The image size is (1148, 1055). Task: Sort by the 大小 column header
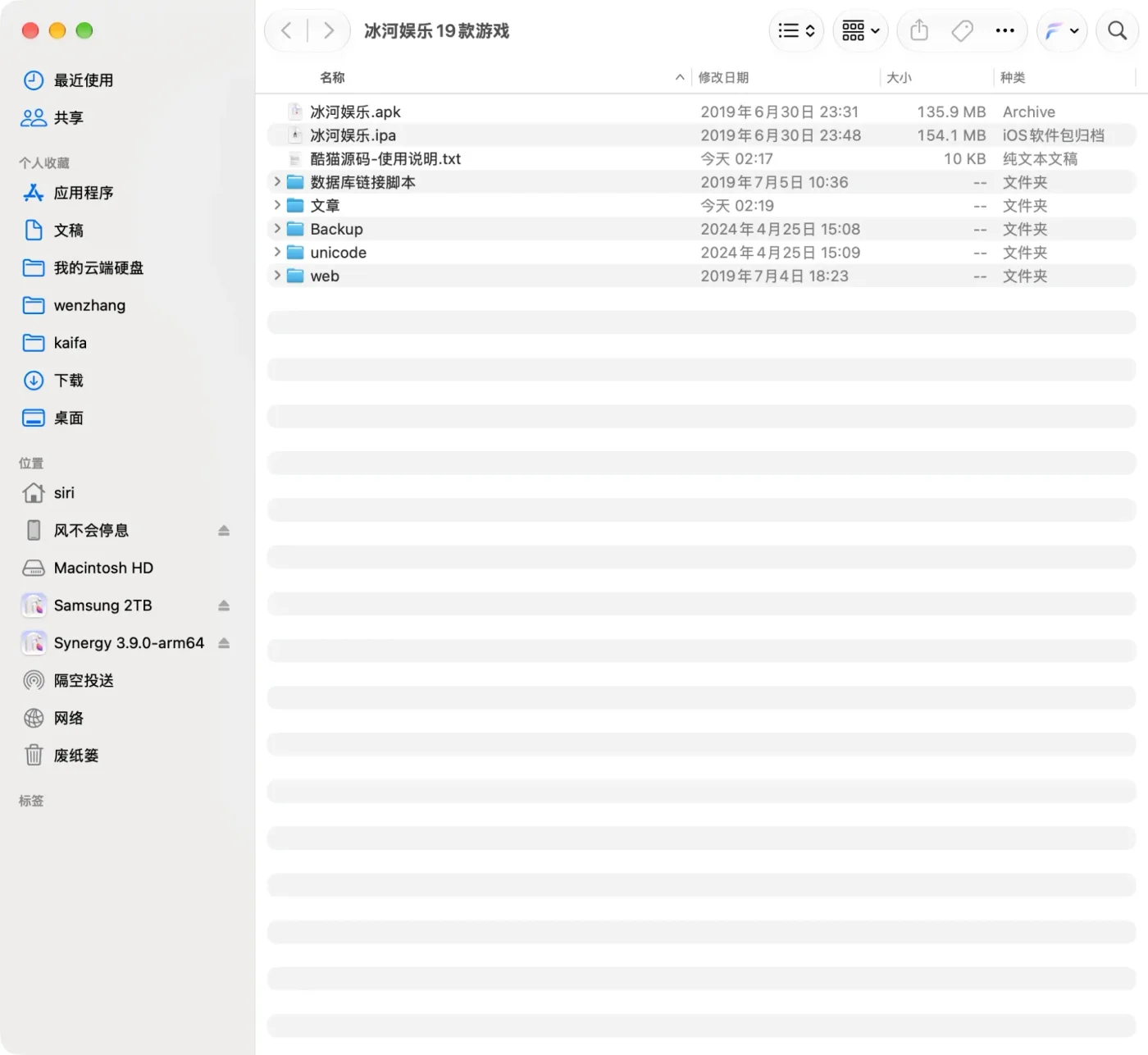click(x=899, y=77)
